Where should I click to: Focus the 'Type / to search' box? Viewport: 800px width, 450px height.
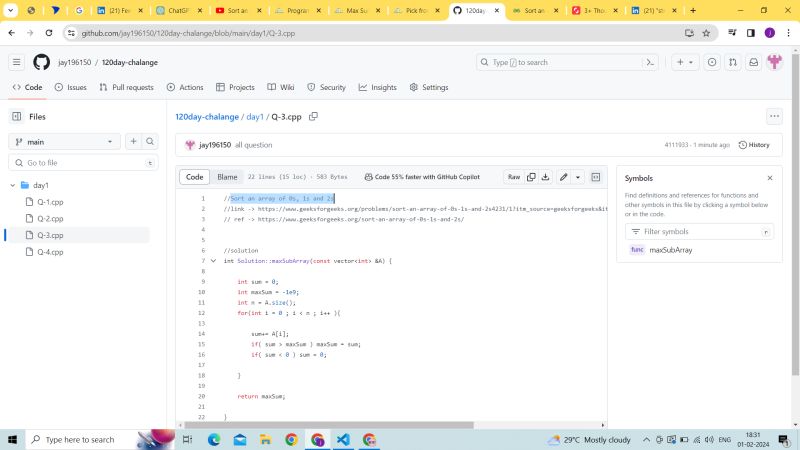pos(567,62)
